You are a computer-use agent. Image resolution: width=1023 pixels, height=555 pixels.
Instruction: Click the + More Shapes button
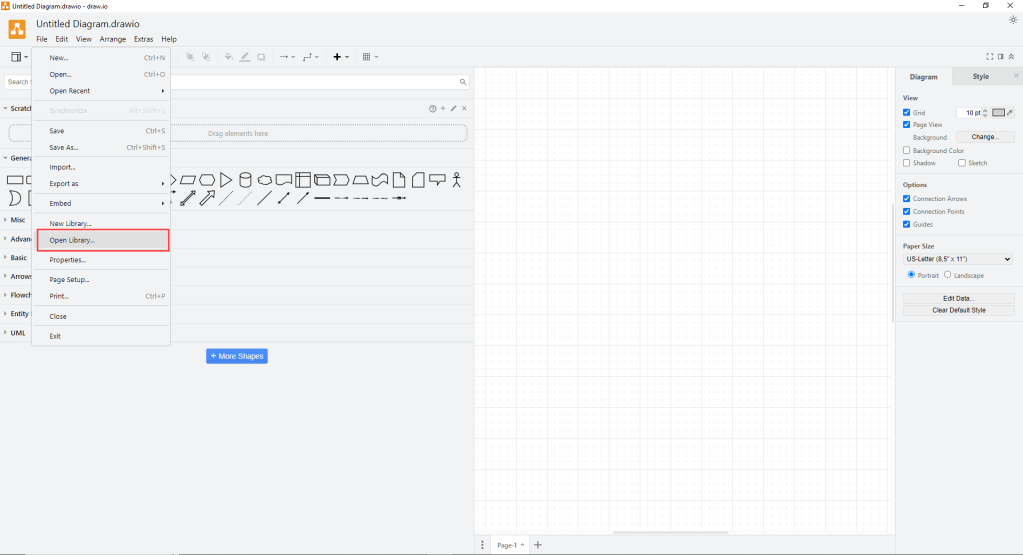point(237,356)
